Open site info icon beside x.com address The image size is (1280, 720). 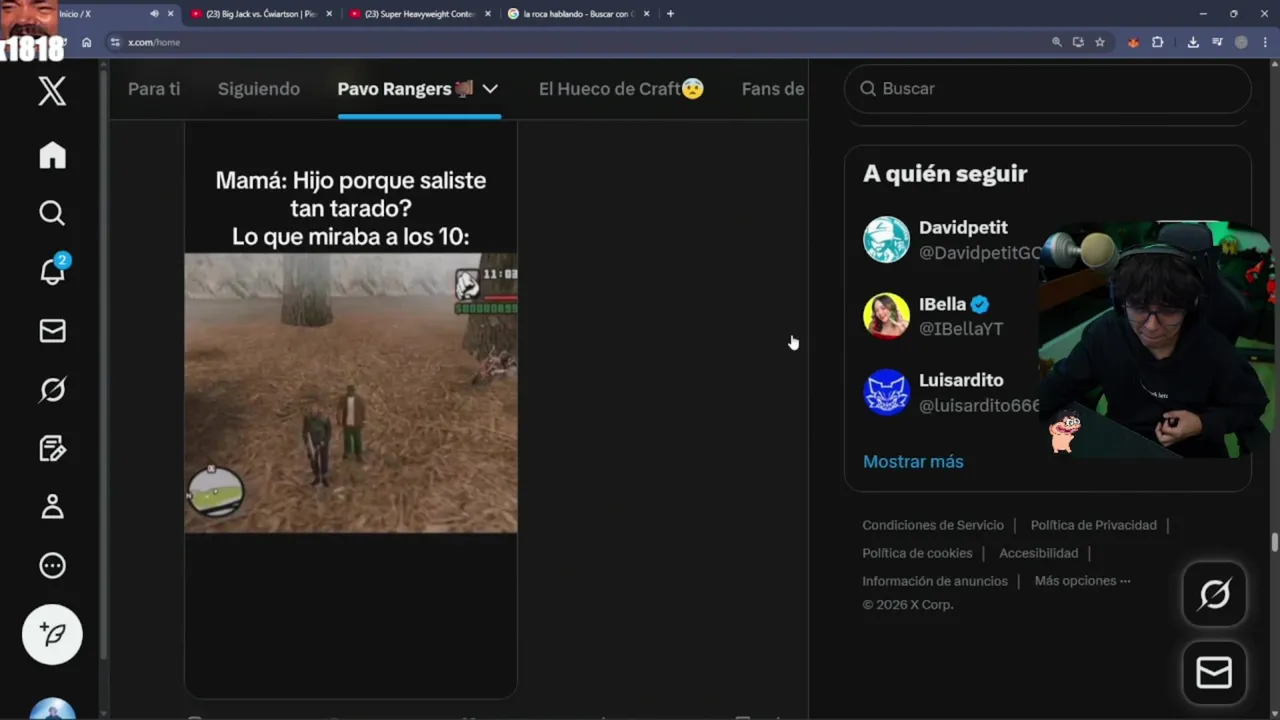115,42
